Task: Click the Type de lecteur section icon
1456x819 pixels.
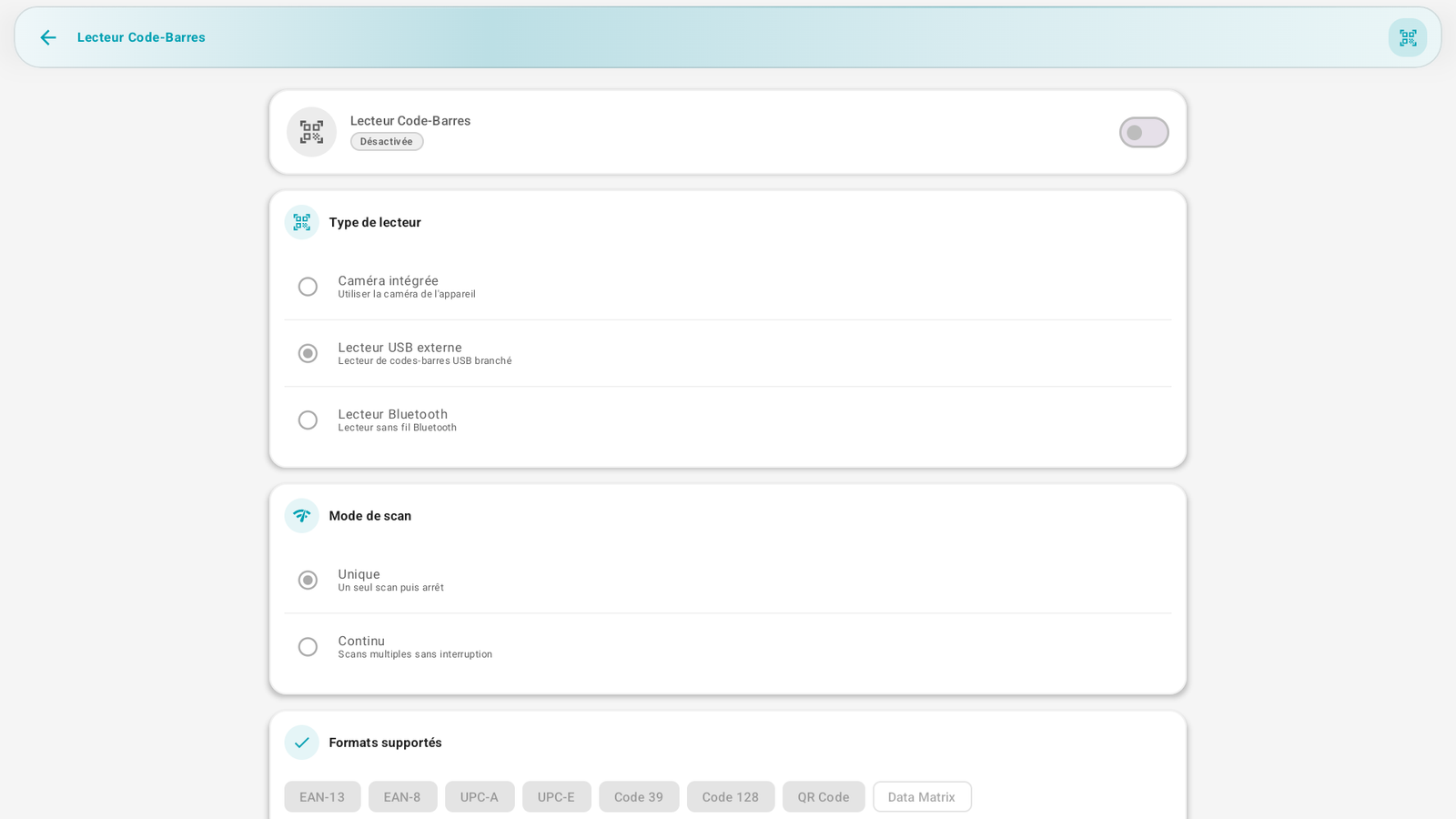Action: tap(301, 222)
